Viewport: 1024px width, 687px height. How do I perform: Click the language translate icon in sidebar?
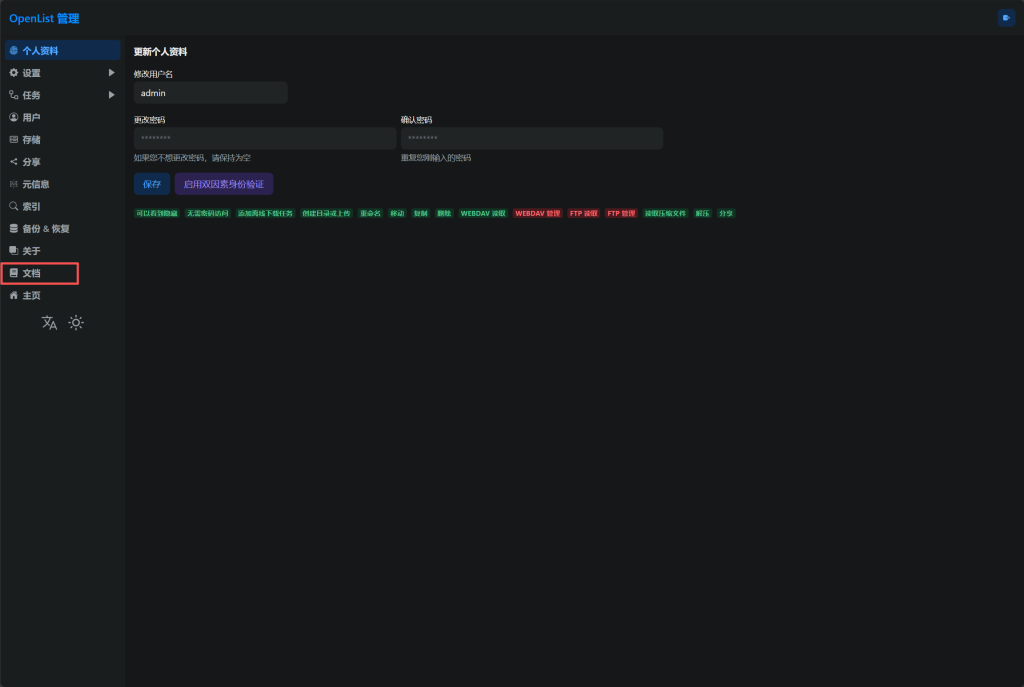pos(49,323)
